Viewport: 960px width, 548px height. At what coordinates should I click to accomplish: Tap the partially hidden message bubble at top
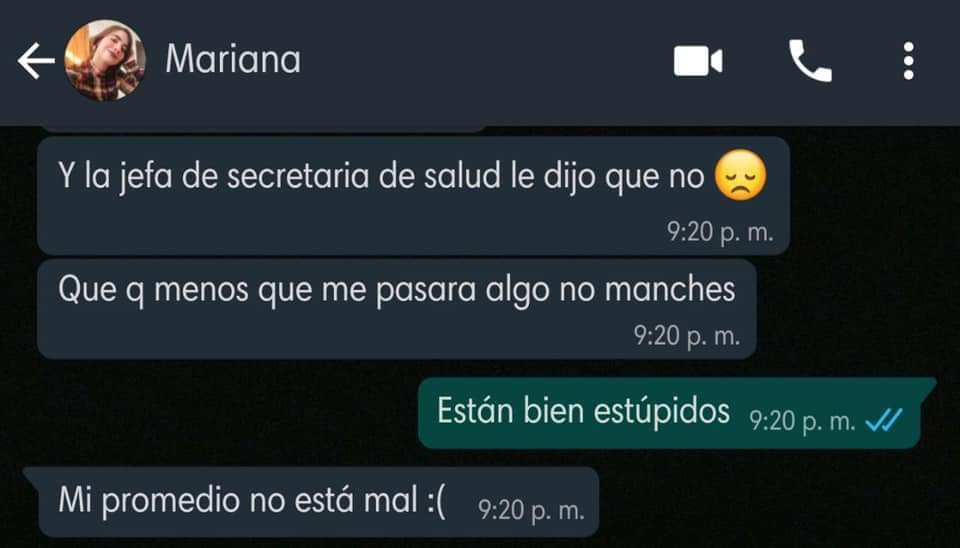click(x=262, y=129)
